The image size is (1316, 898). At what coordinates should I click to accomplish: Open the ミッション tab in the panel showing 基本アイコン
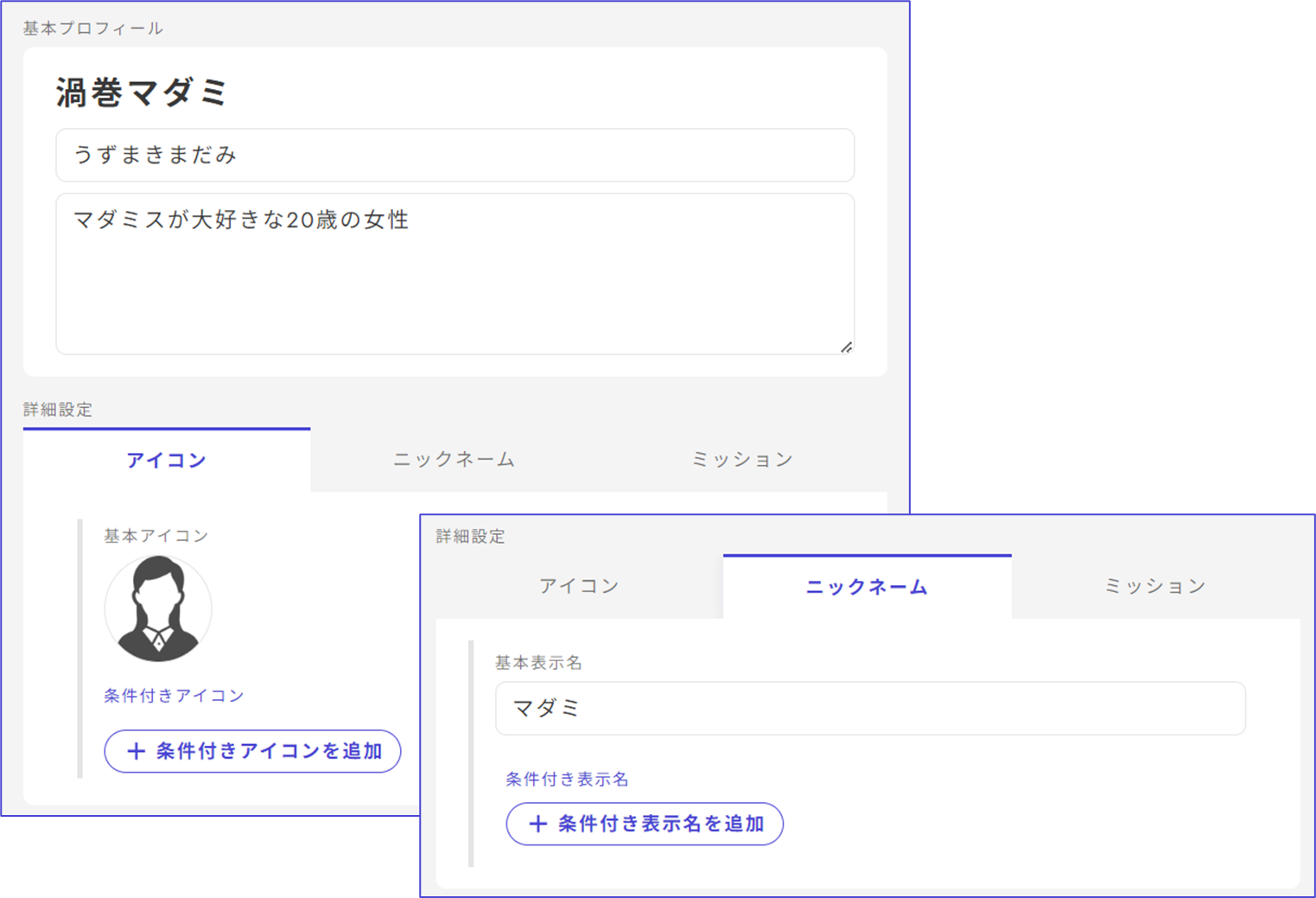(742, 460)
